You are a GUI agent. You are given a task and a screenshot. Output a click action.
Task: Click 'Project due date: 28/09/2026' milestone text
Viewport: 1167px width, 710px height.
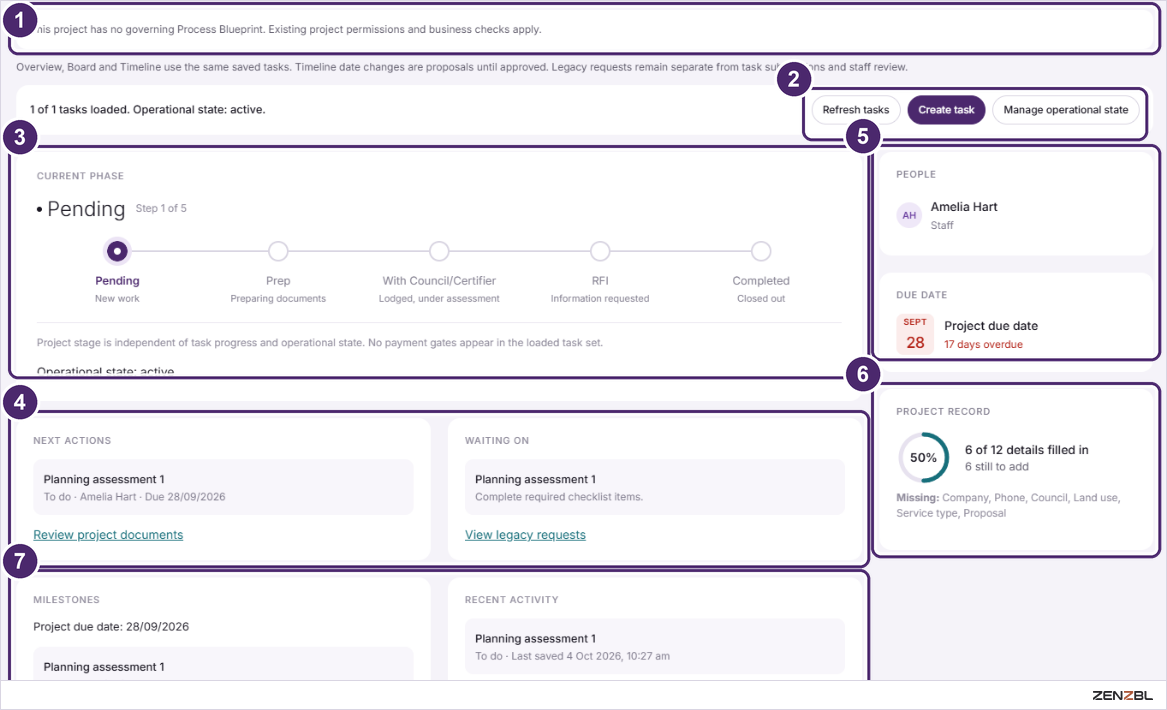(x=111, y=627)
